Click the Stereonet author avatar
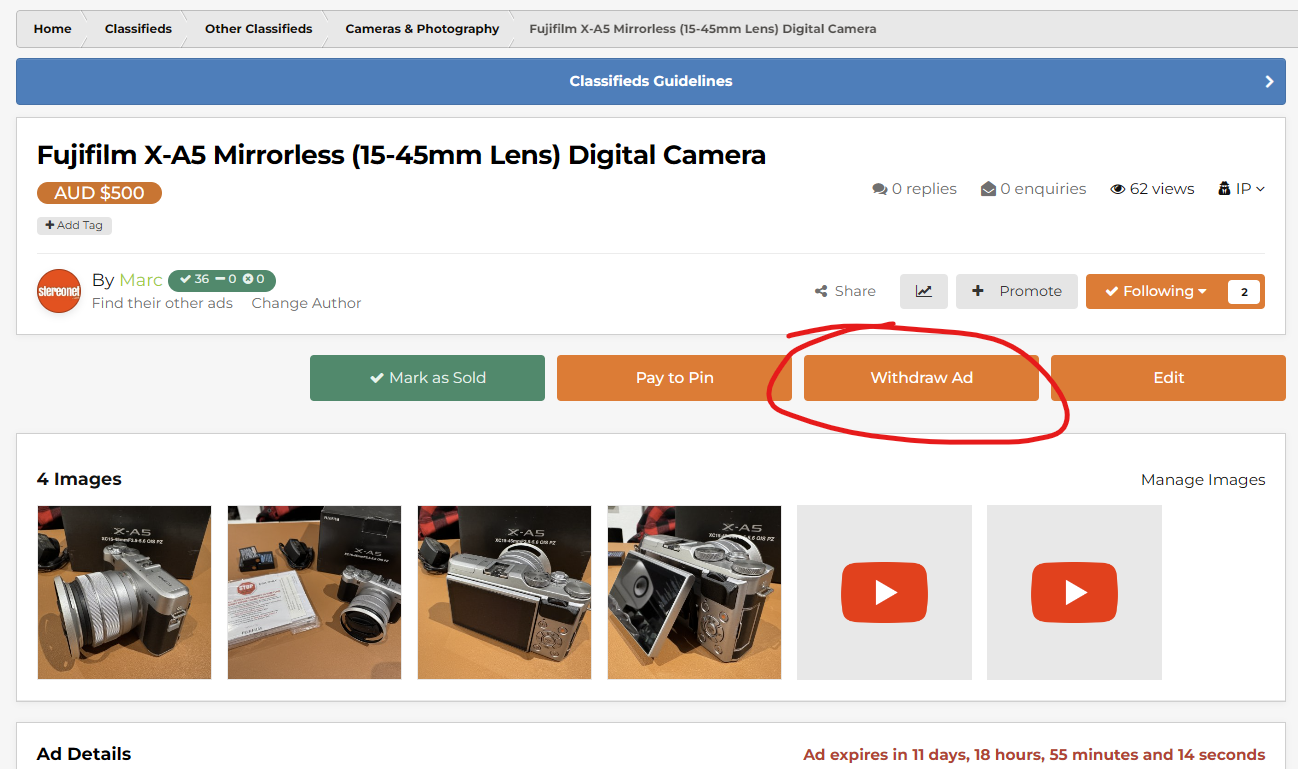Screen dimensions: 1298x769 coord(59,291)
